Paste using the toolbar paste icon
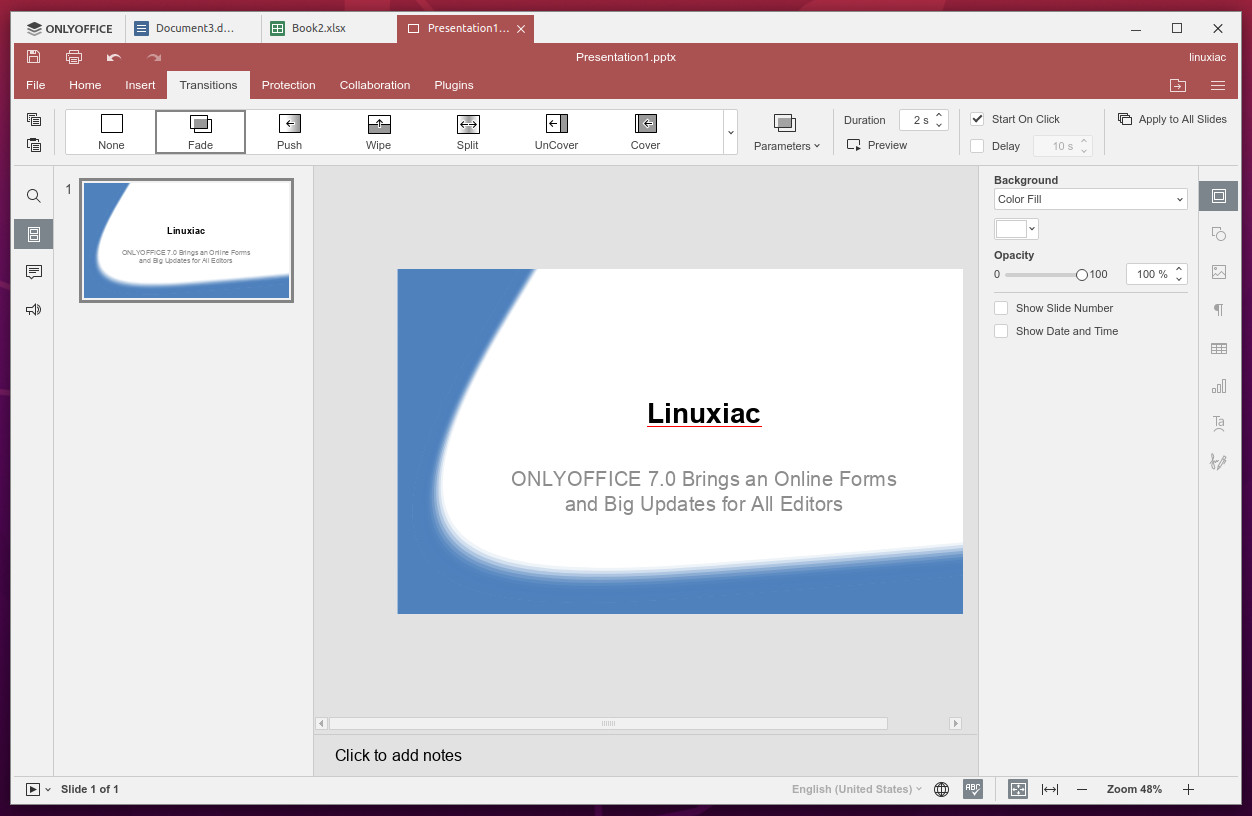Image resolution: width=1252 pixels, height=816 pixels. click(x=34, y=145)
